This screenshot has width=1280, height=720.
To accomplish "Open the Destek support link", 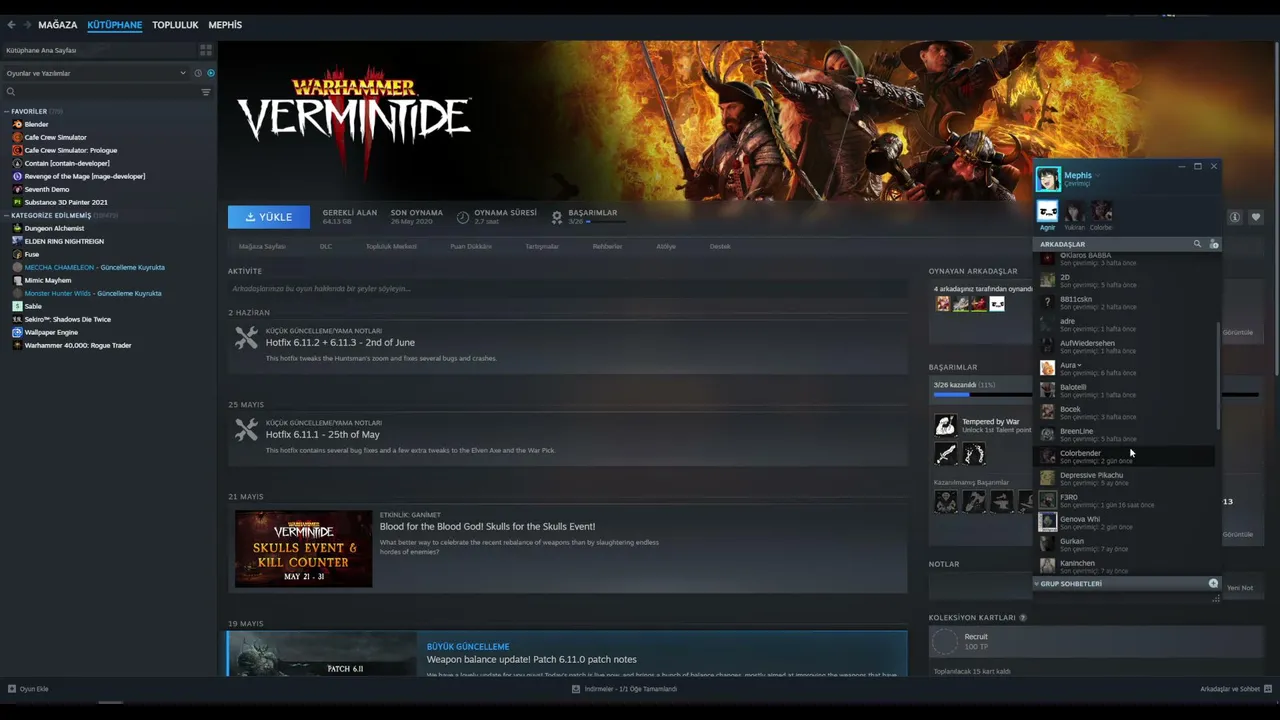I will [x=720, y=246].
